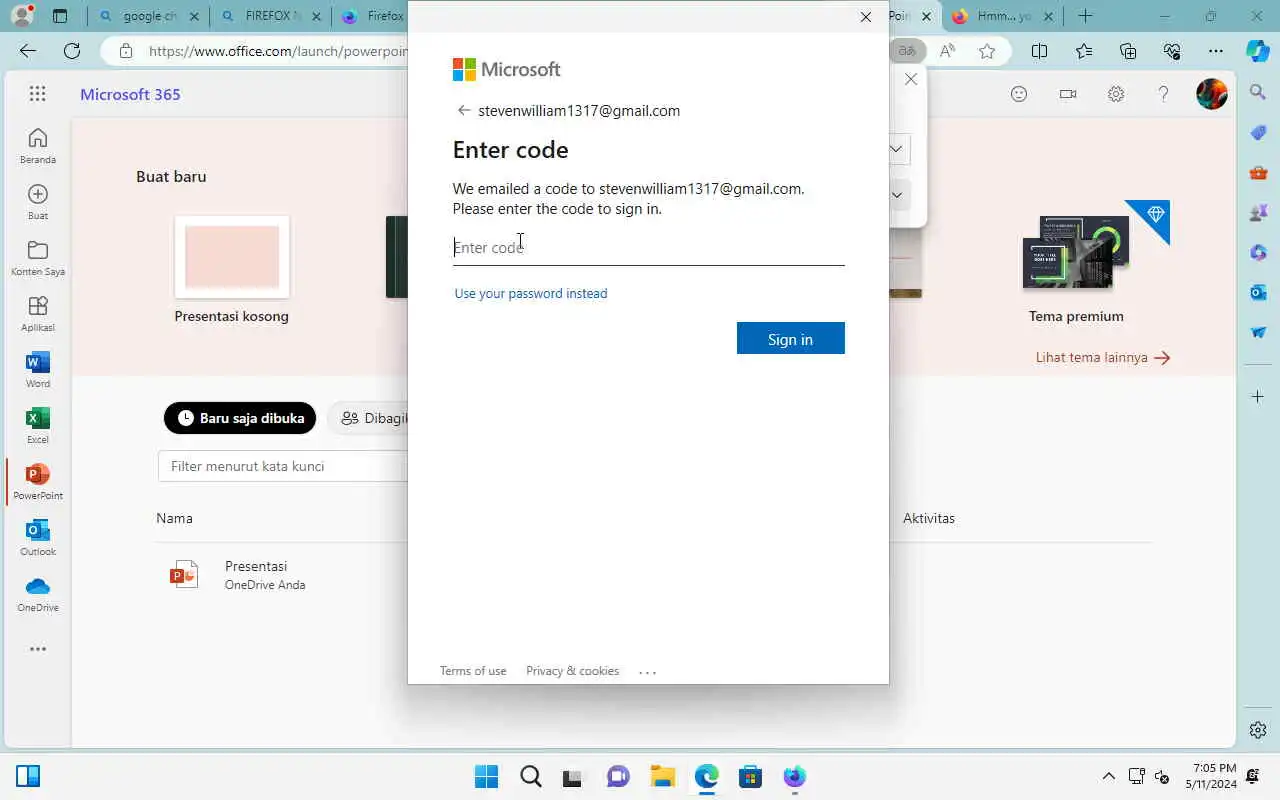The image size is (1280, 800).
Task: Open Edge sidebar settings gear at bottom
Action: tap(1258, 730)
